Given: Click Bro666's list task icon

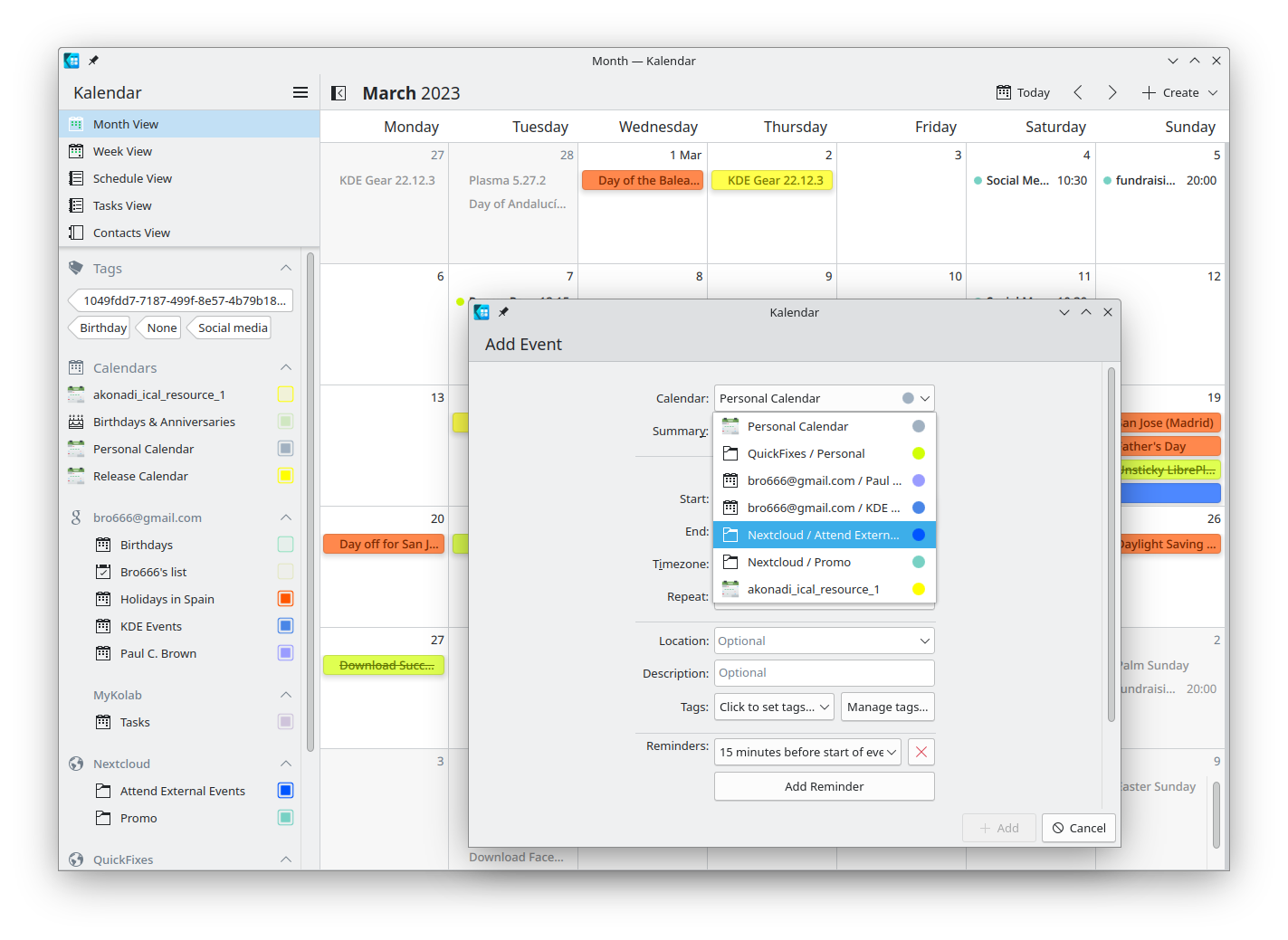Looking at the screenshot, I should coord(103,572).
